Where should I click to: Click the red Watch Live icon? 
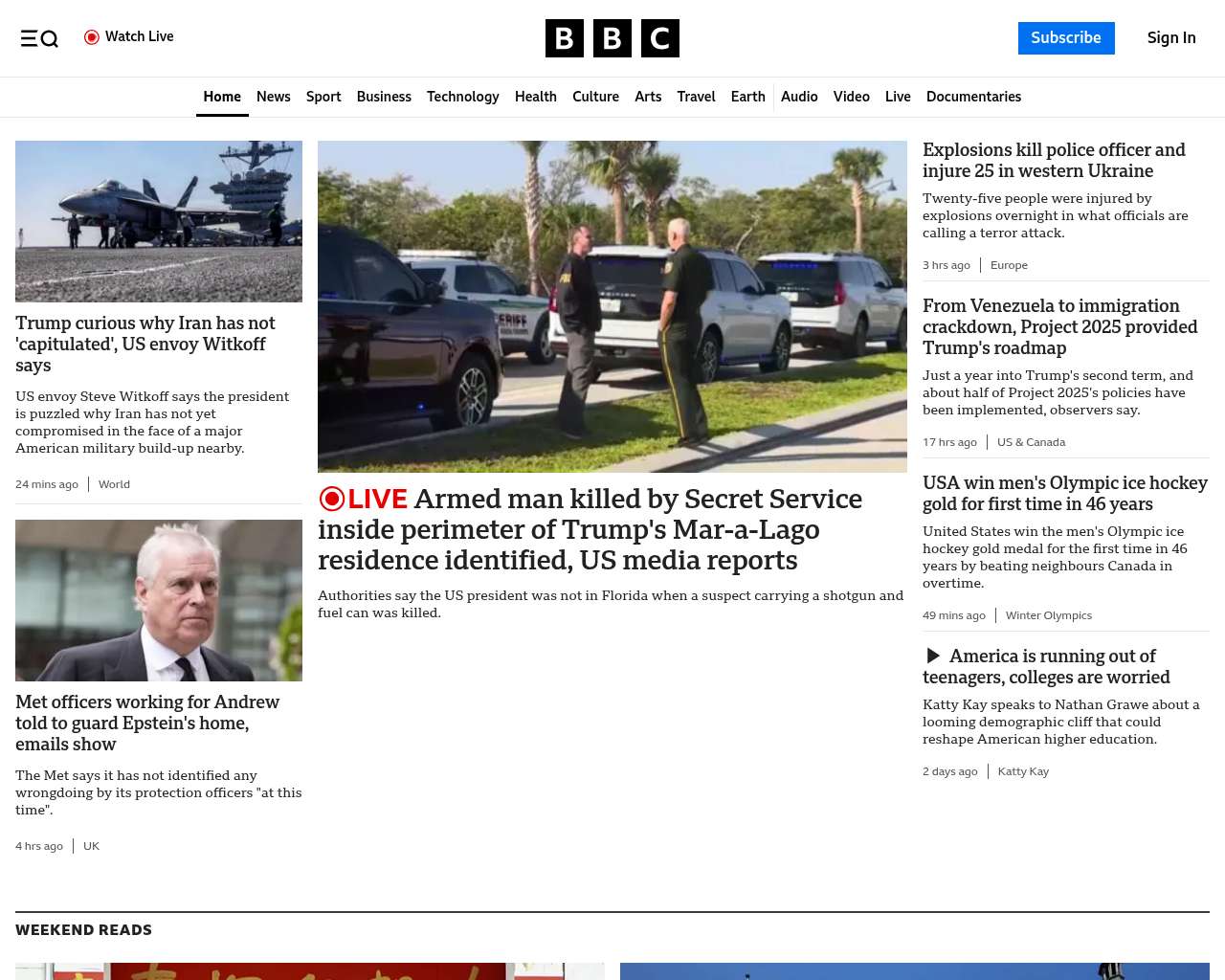pyautogui.click(x=92, y=37)
